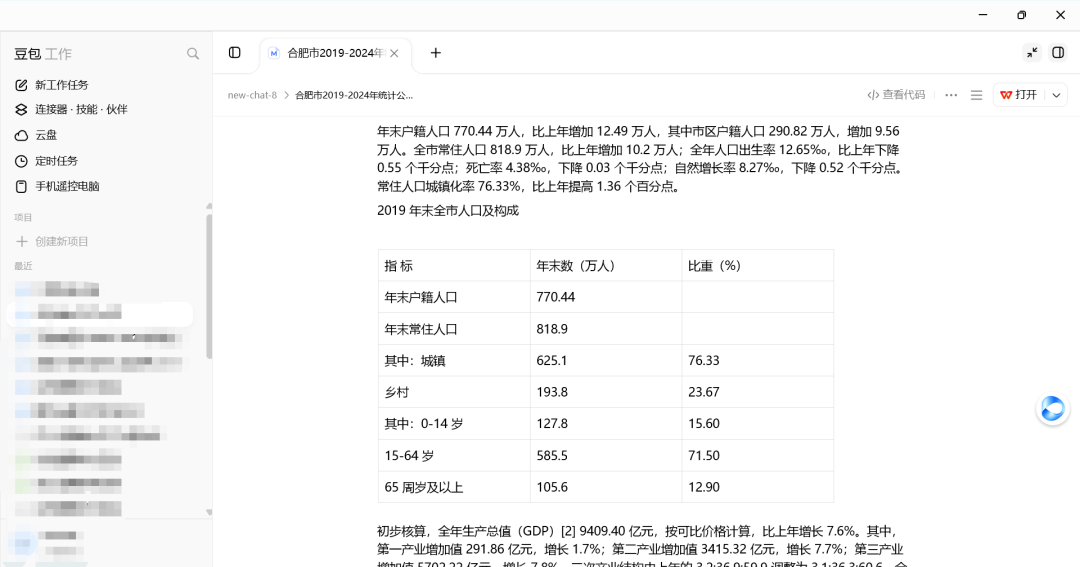Click the value 12.90
This screenshot has height=567, width=1080.
click(704, 487)
